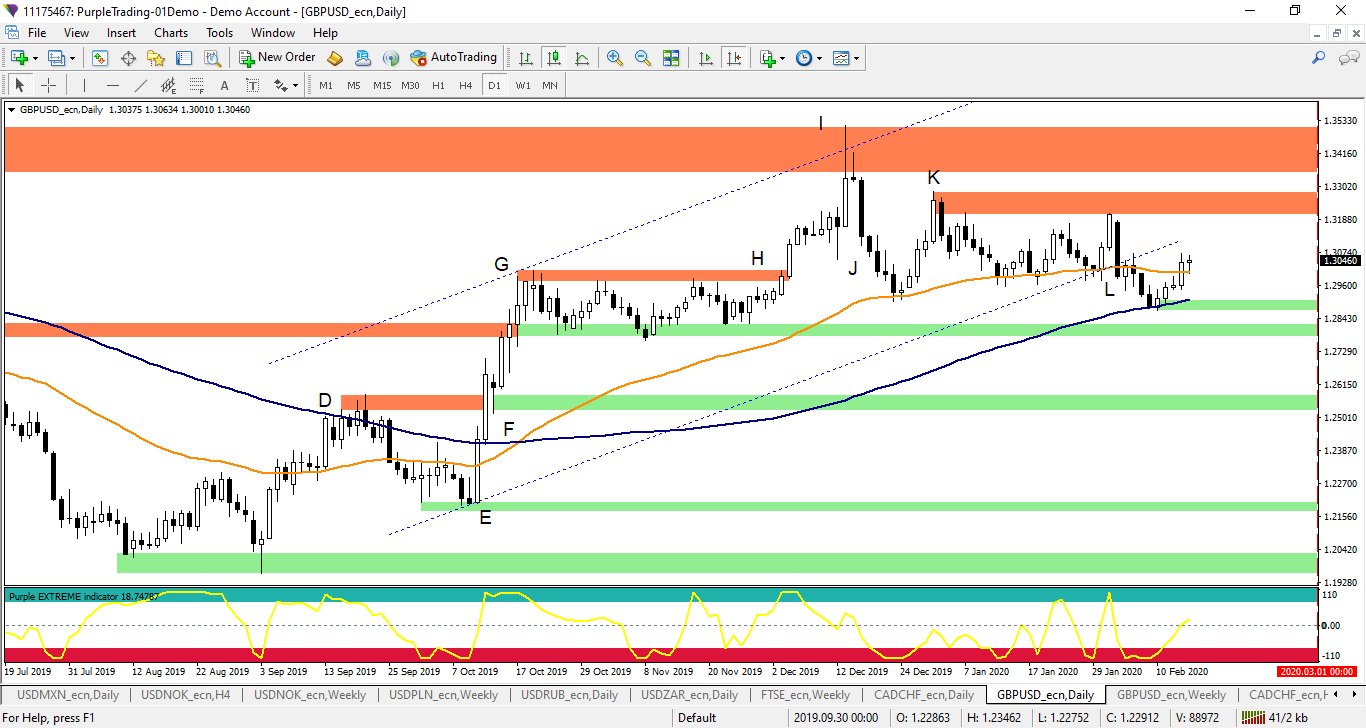Image resolution: width=1366 pixels, height=728 pixels.
Task: Switch to Candlesticks chart mode
Action: point(554,58)
